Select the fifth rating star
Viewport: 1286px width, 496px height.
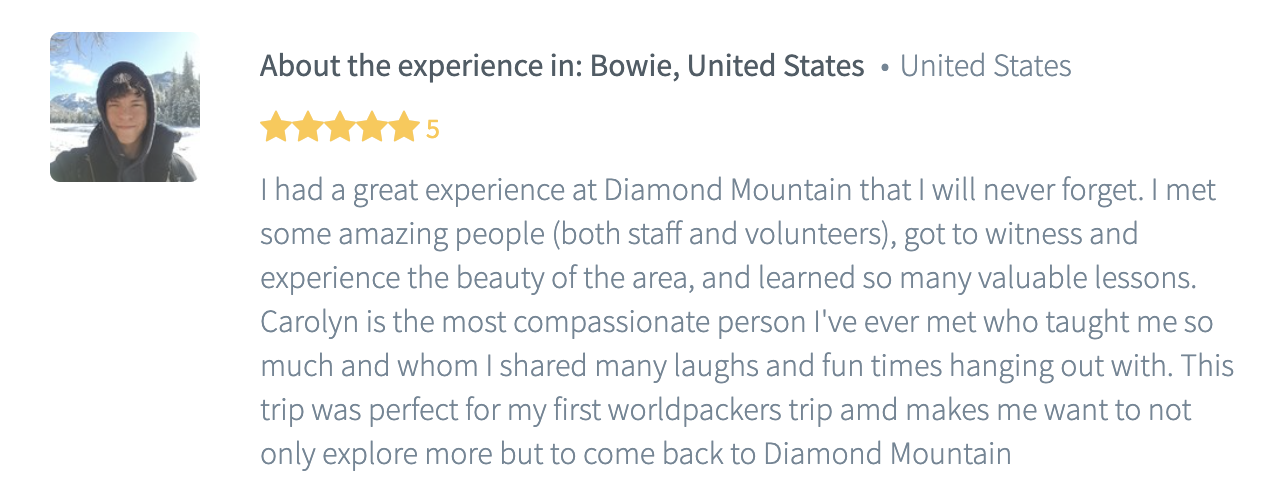point(404,128)
